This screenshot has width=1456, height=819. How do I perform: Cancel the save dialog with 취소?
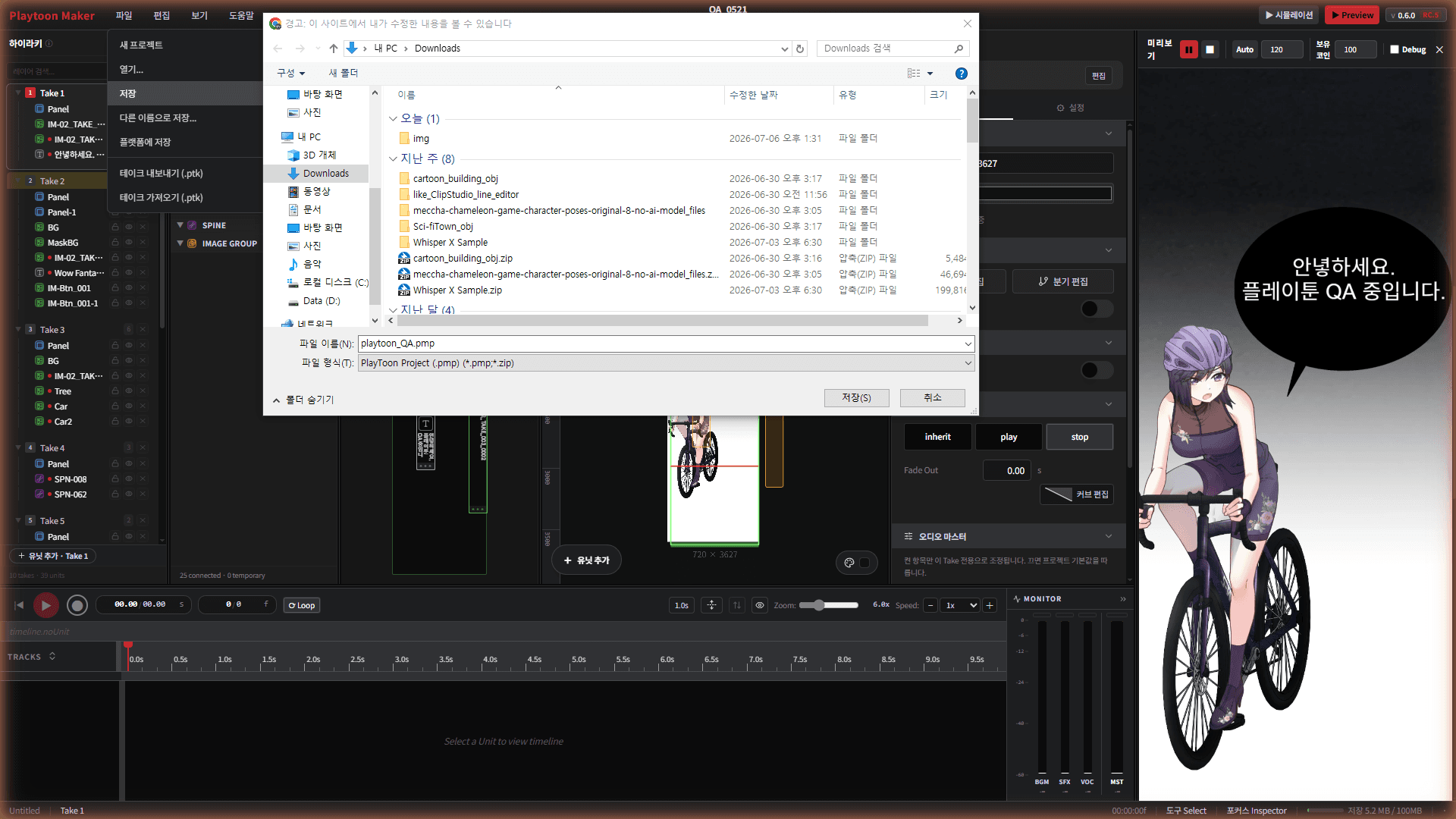point(932,398)
